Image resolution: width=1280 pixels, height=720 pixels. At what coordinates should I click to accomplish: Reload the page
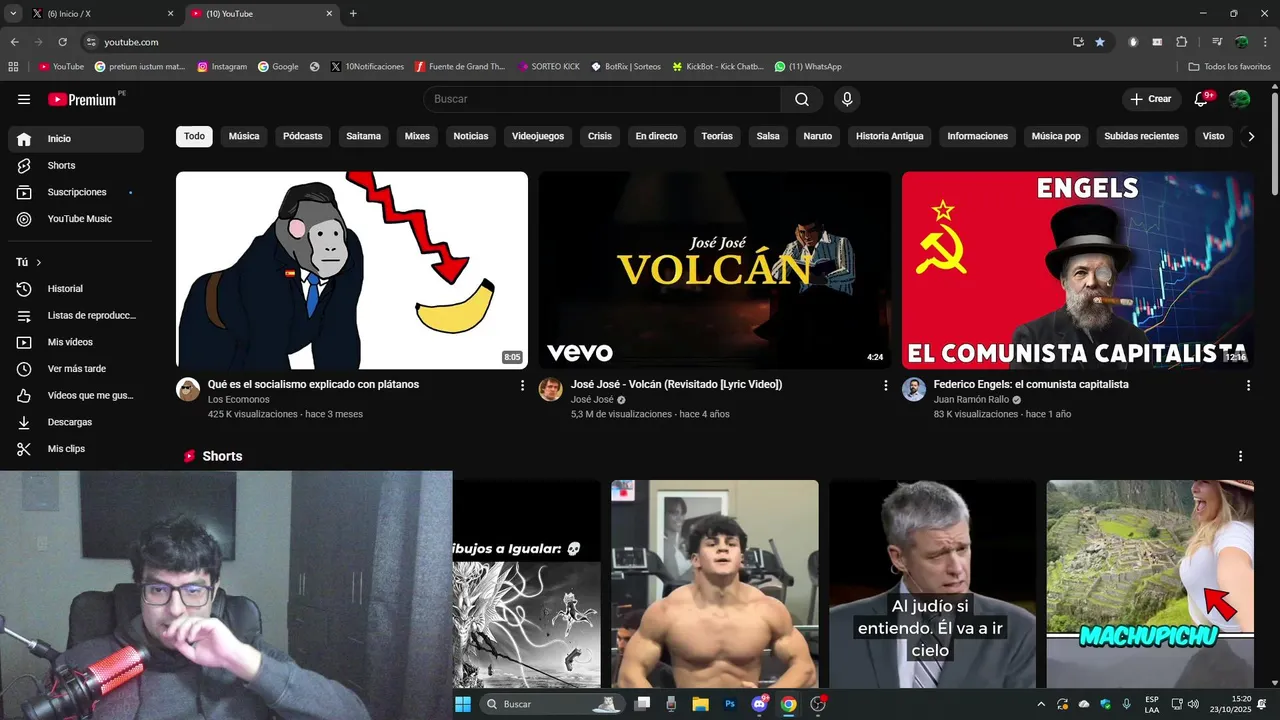coord(62,42)
